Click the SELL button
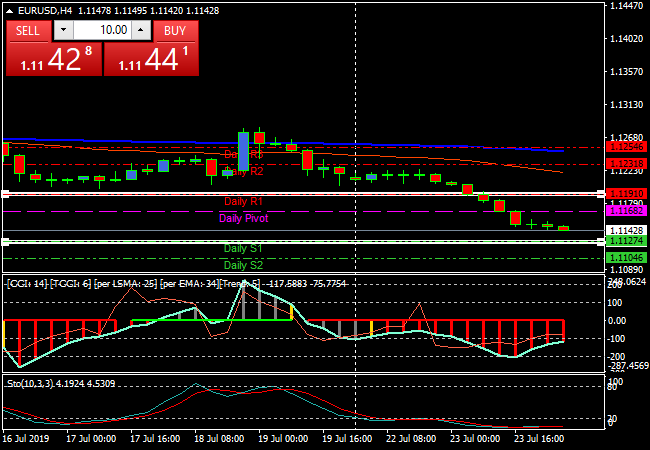This screenshot has height=450, width=650. (28, 30)
